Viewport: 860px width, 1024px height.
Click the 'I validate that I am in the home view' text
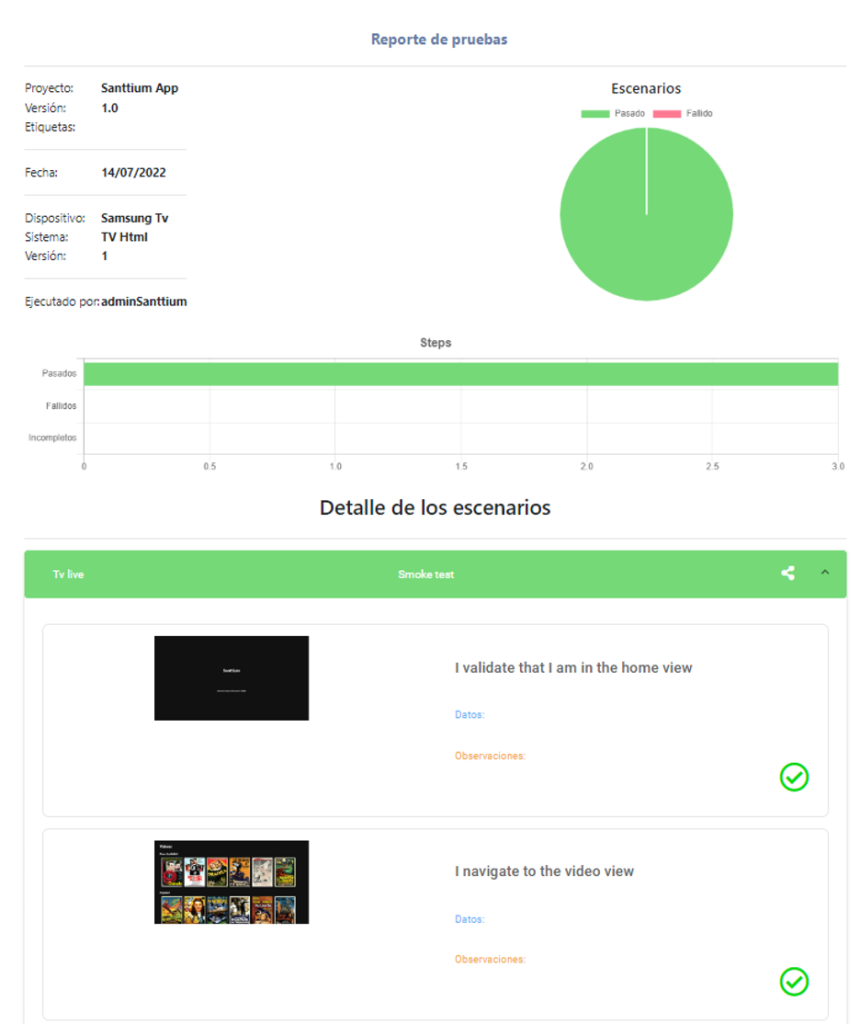[573, 667]
